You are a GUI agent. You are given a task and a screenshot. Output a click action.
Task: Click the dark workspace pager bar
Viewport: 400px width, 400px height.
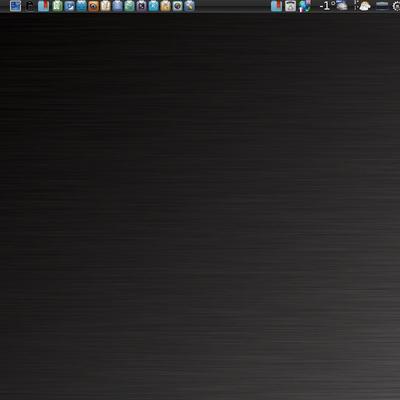coord(382,6)
